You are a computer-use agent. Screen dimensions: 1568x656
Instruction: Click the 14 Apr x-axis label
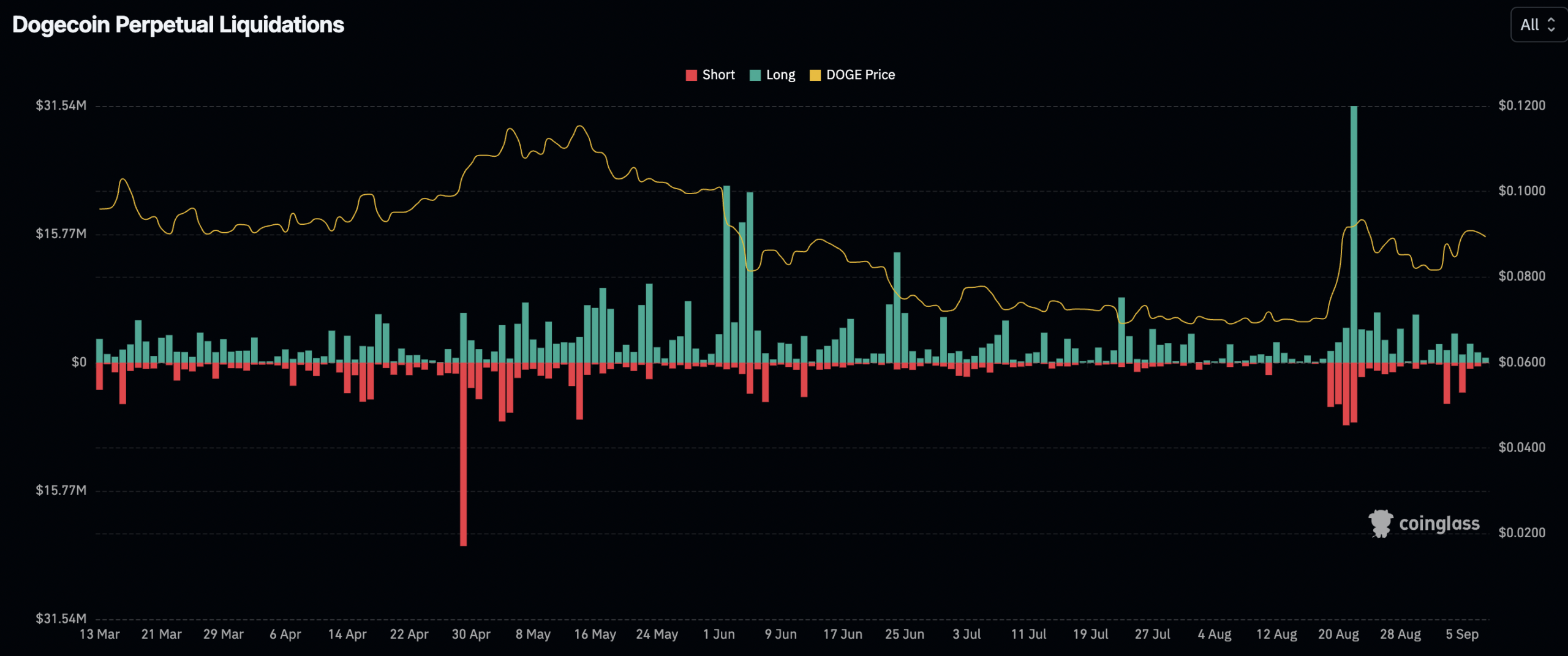coord(347,634)
